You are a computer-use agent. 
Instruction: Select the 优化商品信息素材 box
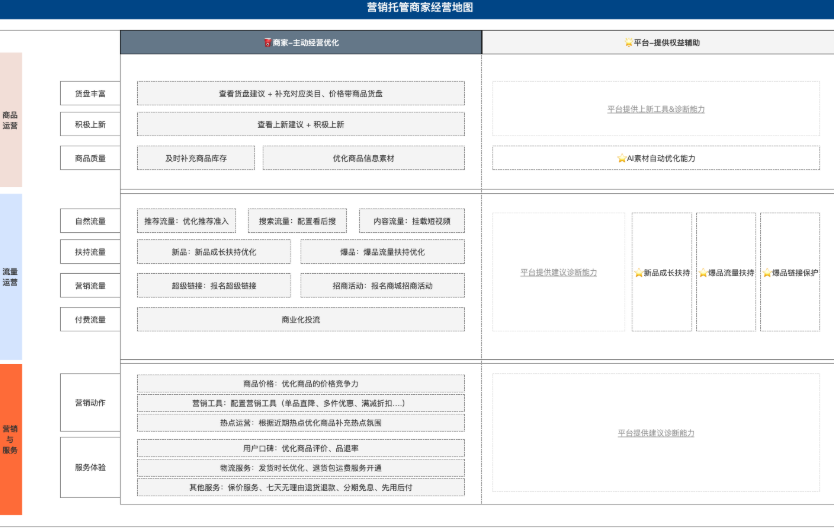pos(363,158)
